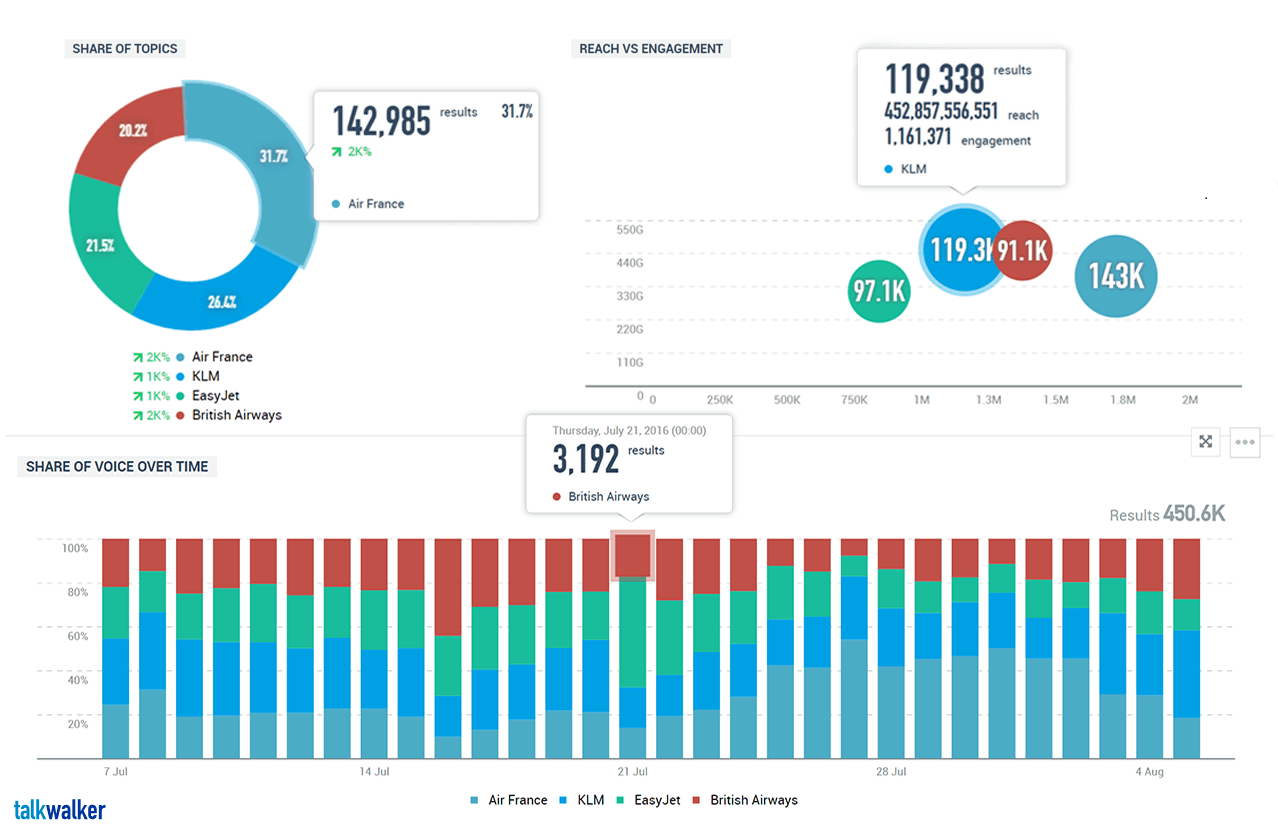Expand the SHARE OF TOPICS header
This screenshot has width=1278, height=830.
[x=124, y=48]
